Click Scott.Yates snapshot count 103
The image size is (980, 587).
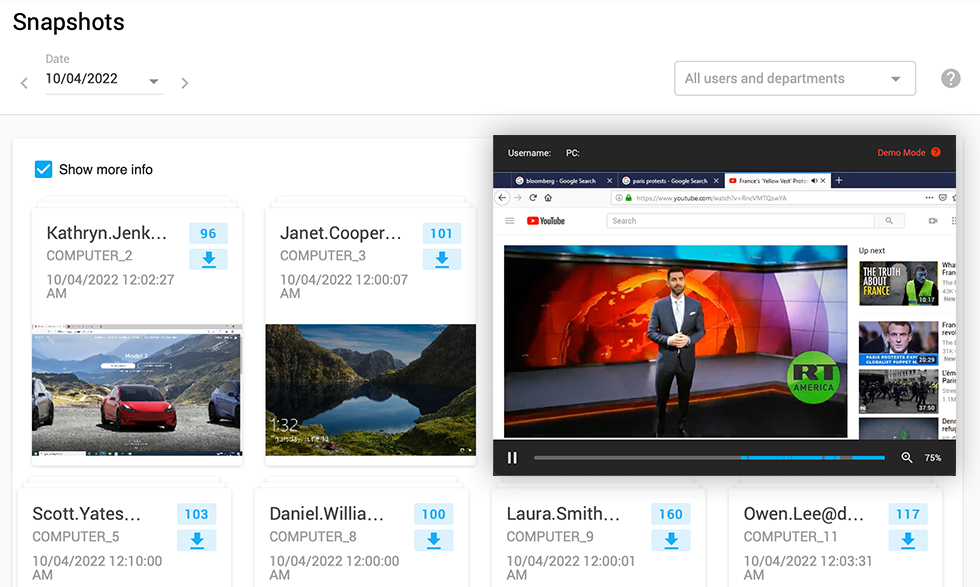click(196, 514)
